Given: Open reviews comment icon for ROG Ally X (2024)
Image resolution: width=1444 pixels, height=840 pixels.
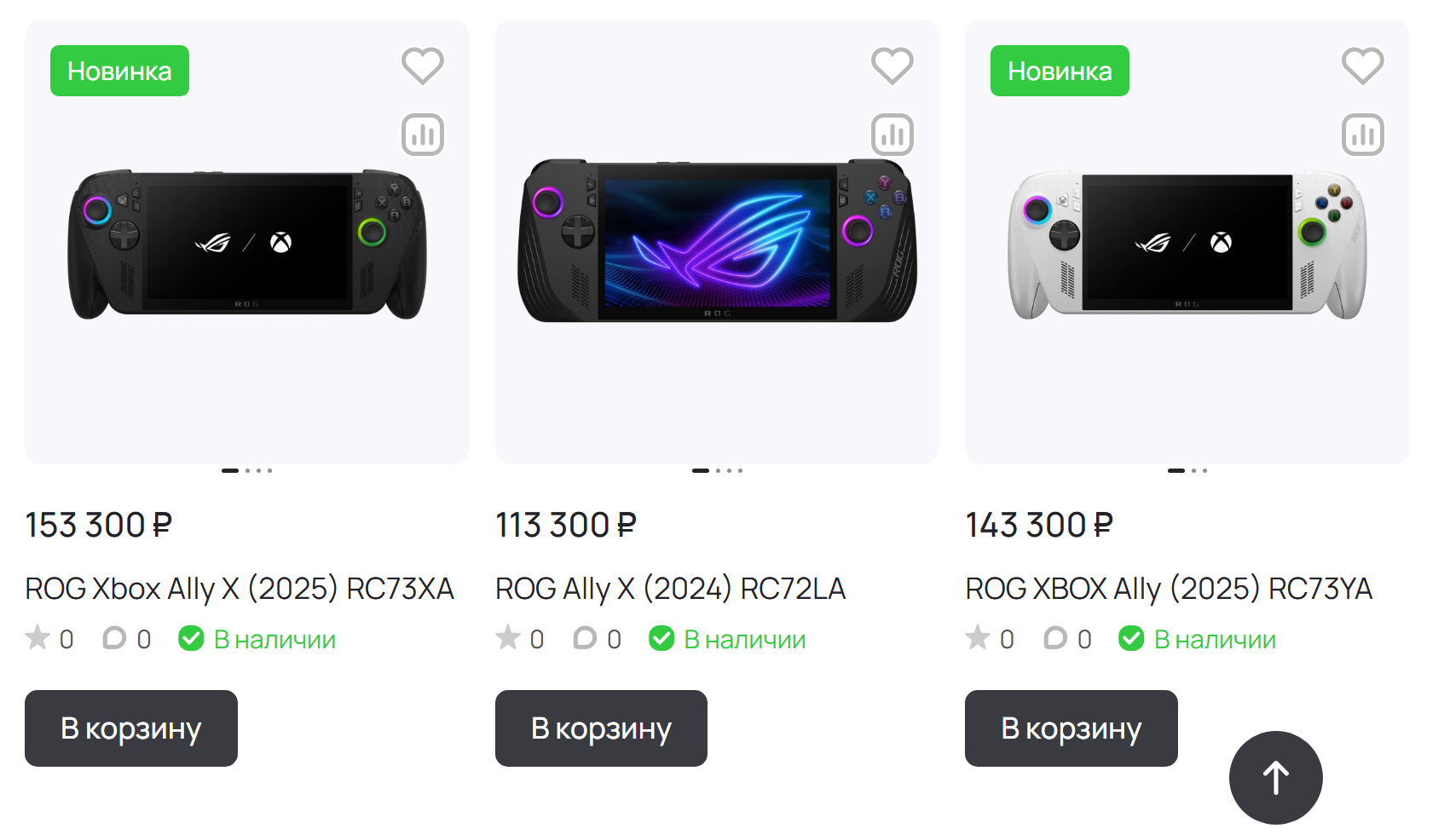Looking at the screenshot, I should tap(585, 638).
